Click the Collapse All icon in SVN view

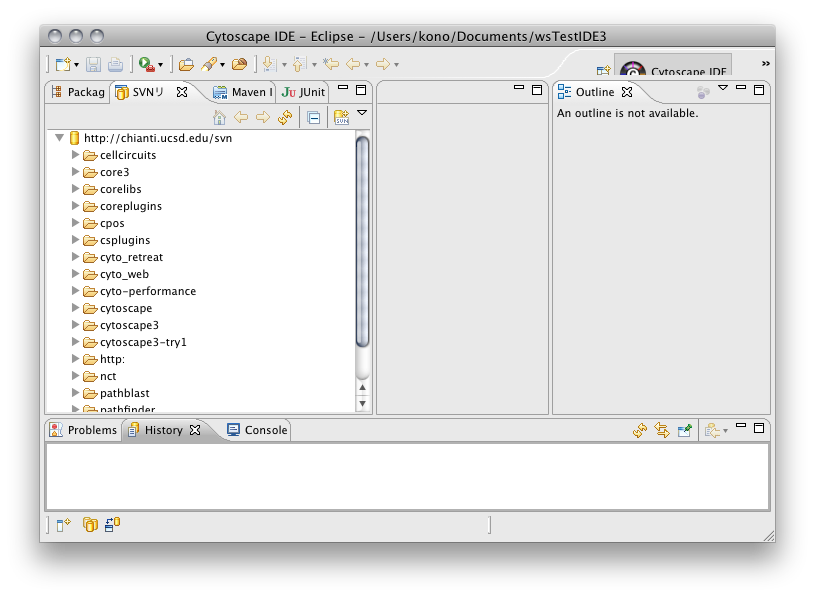click(313, 118)
